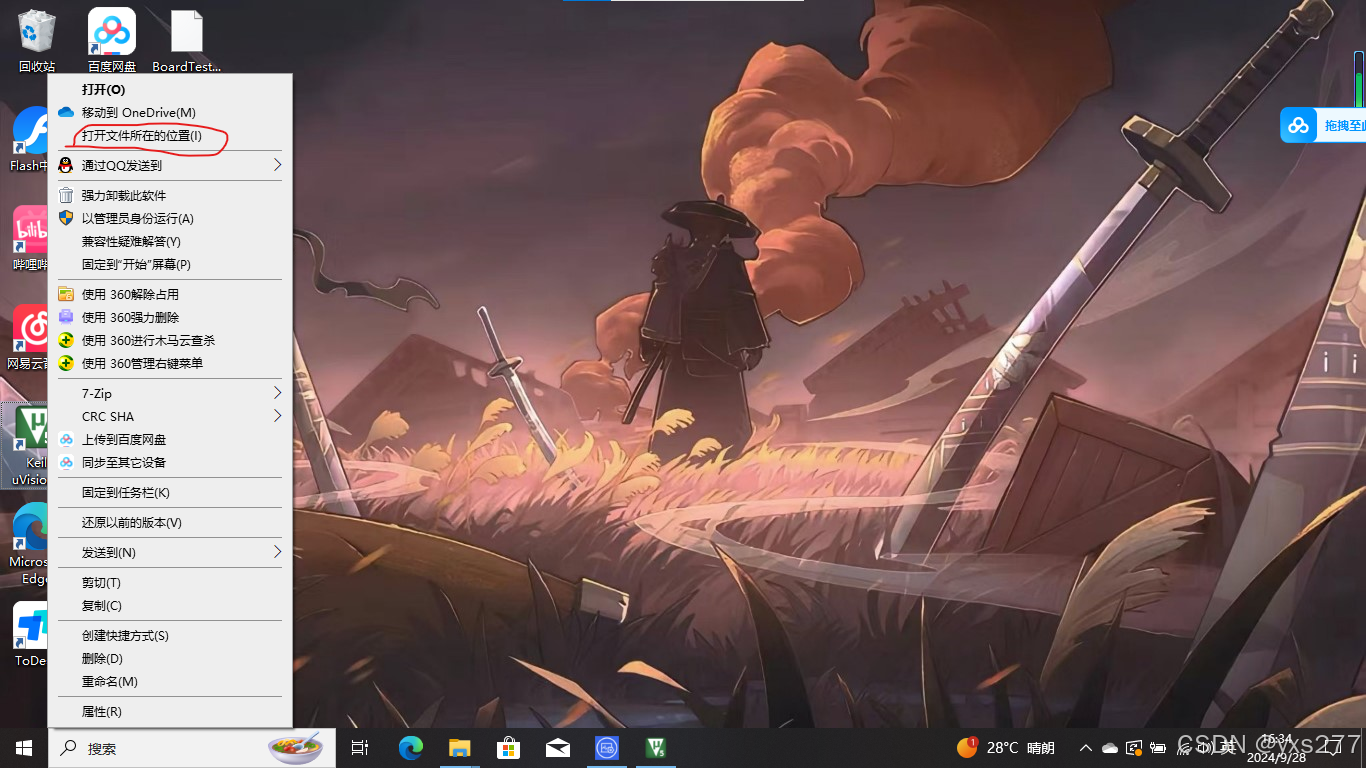Click the Baidu cloud icon beside 同步至其它设备
The height and width of the screenshot is (768, 1366).
pyautogui.click(x=66, y=462)
